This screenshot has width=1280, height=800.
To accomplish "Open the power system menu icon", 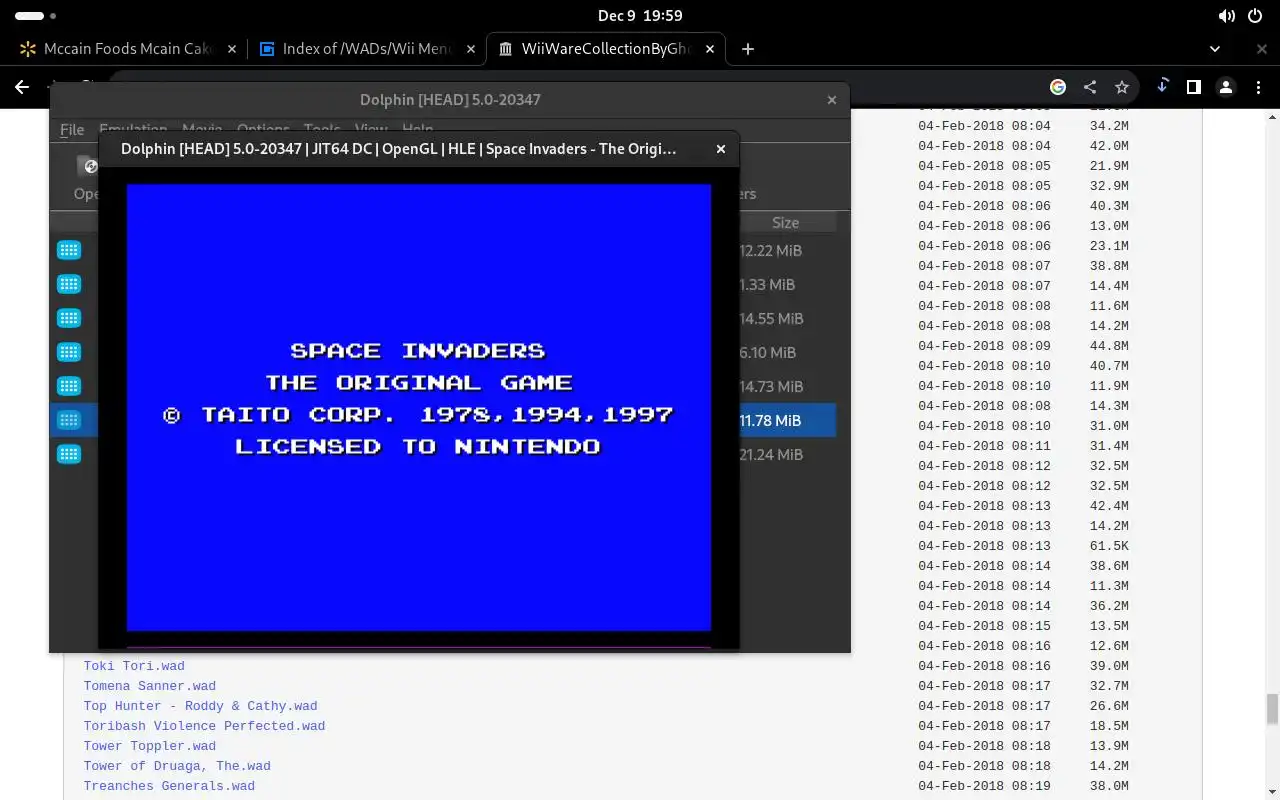I will (x=1256, y=16).
